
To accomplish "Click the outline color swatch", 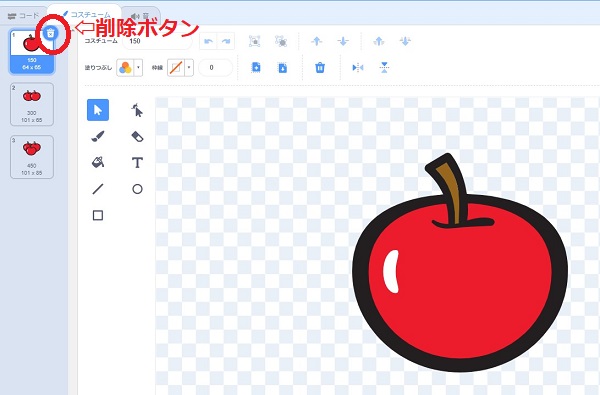I will point(176,68).
